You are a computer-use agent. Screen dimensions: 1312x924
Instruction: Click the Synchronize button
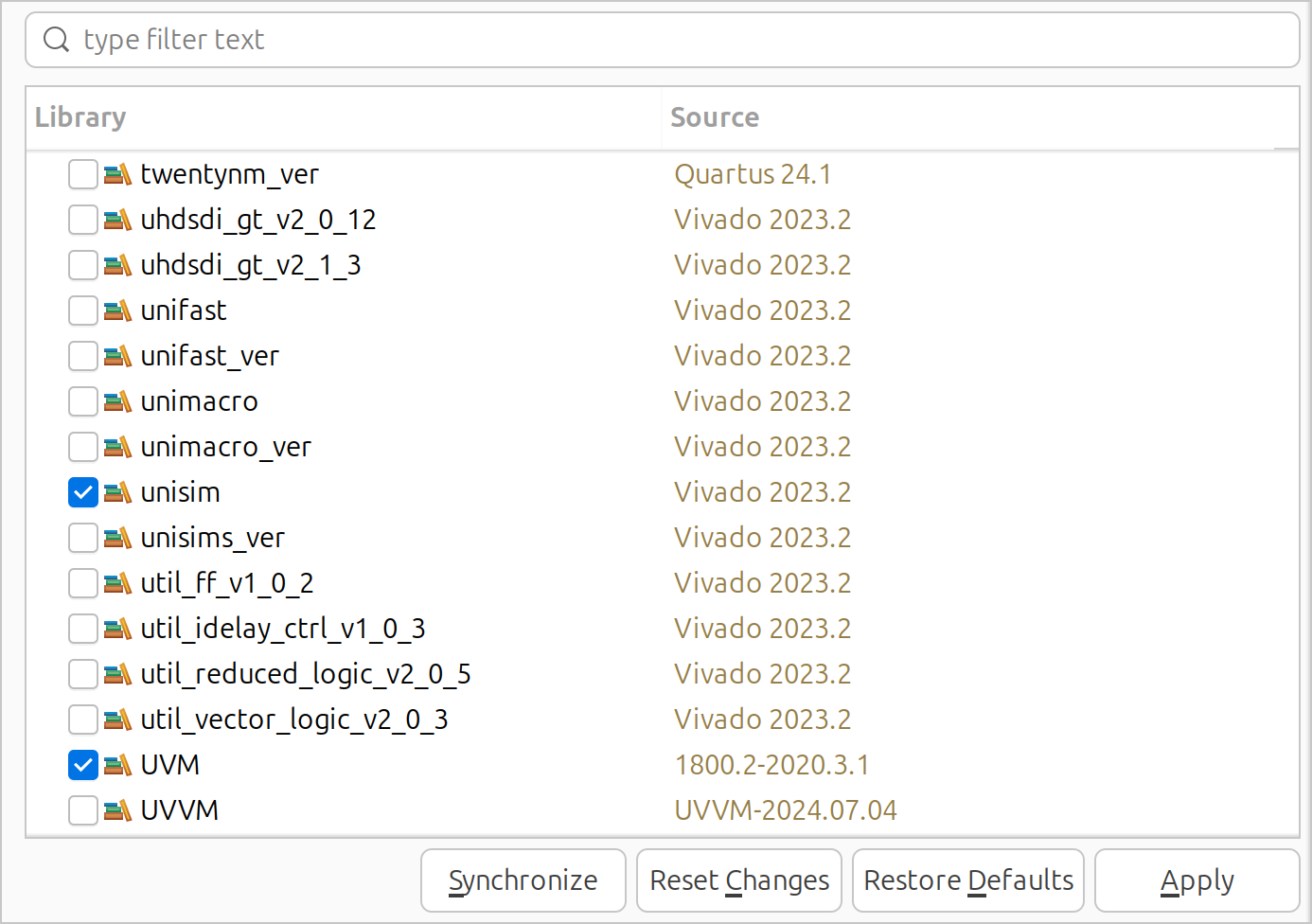coord(523,880)
